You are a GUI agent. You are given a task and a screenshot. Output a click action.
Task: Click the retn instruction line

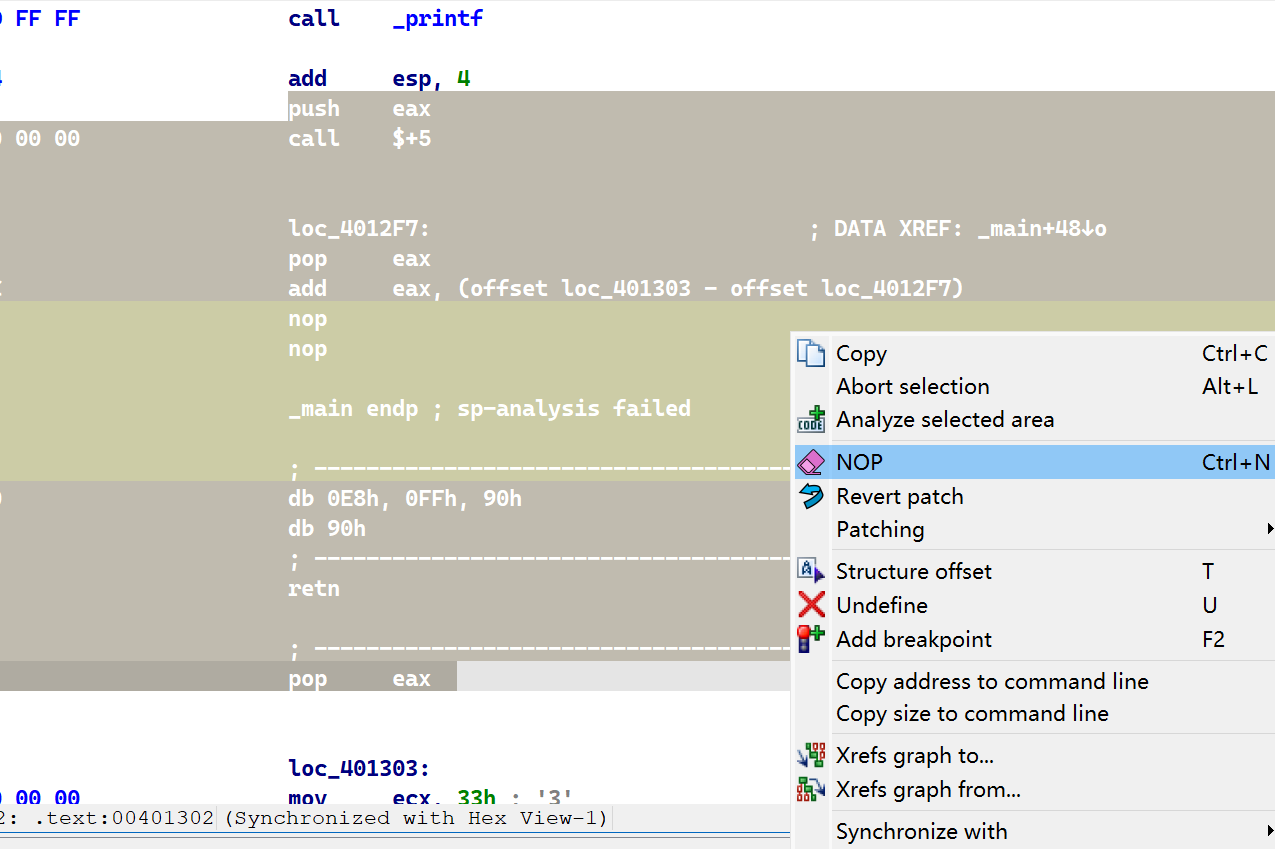pyautogui.click(x=314, y=589)
